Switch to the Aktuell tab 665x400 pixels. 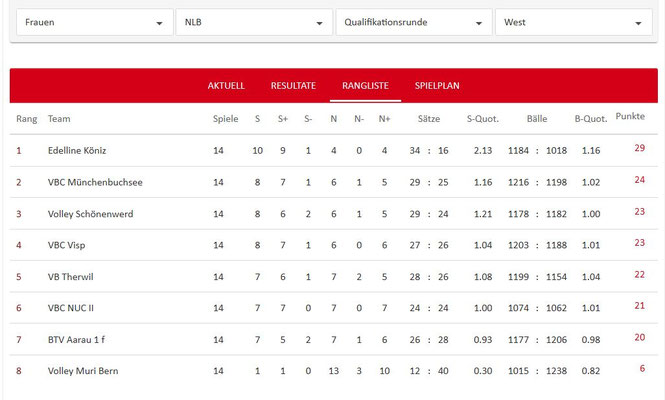coord(226,86)
